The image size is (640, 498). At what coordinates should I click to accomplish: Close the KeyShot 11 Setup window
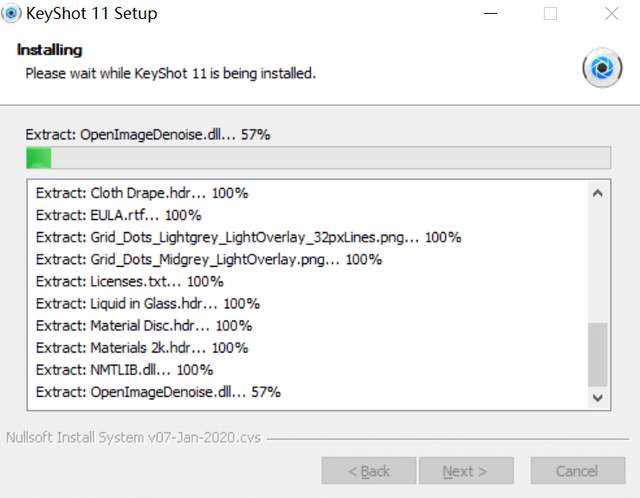pos(611,13)
